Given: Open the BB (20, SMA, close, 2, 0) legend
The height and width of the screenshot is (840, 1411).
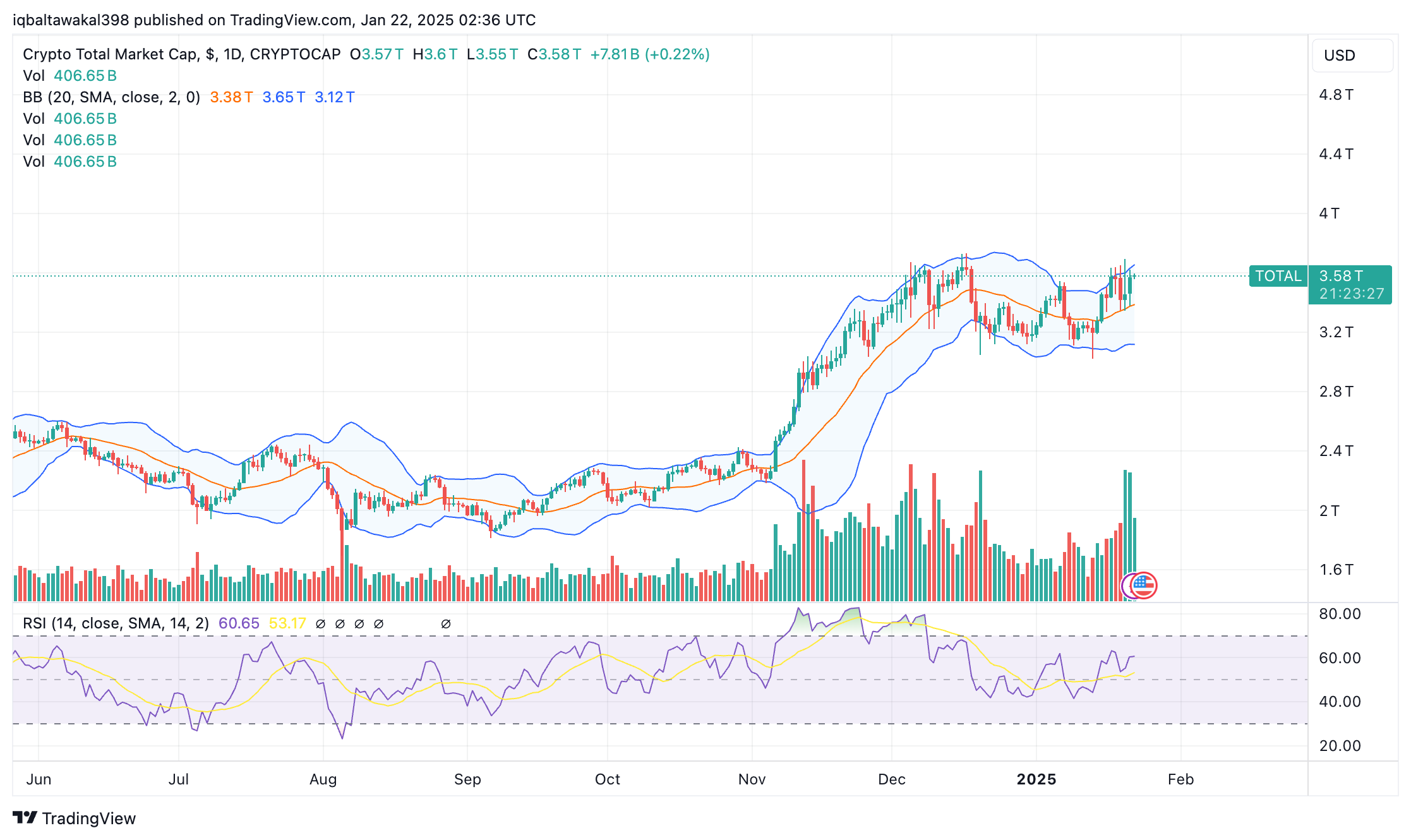Looking at the screenshot, I should tap(111, 97).
